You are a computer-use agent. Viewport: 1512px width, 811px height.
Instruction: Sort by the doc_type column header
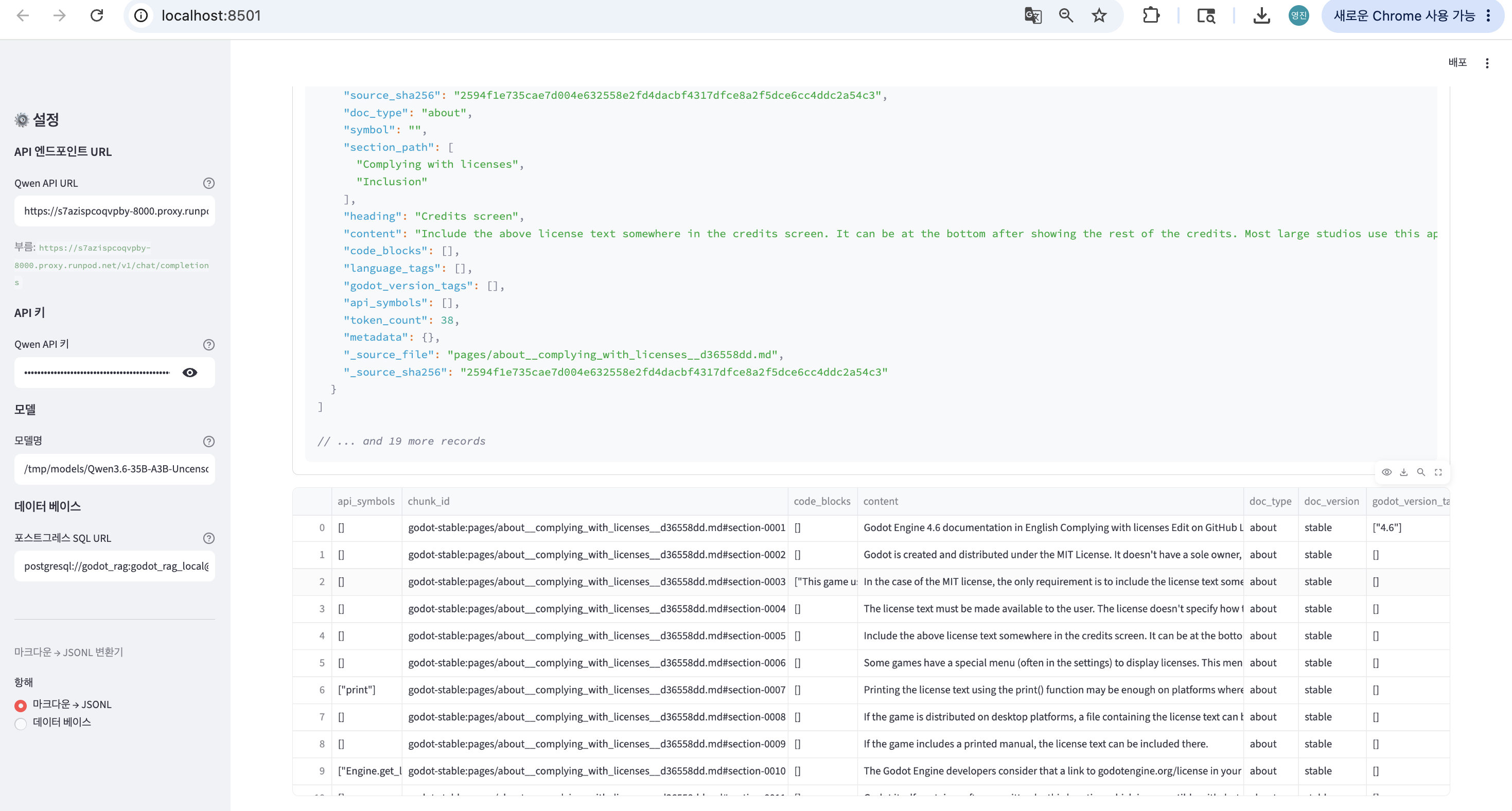pyautogui.click(x=1271, y=501)
